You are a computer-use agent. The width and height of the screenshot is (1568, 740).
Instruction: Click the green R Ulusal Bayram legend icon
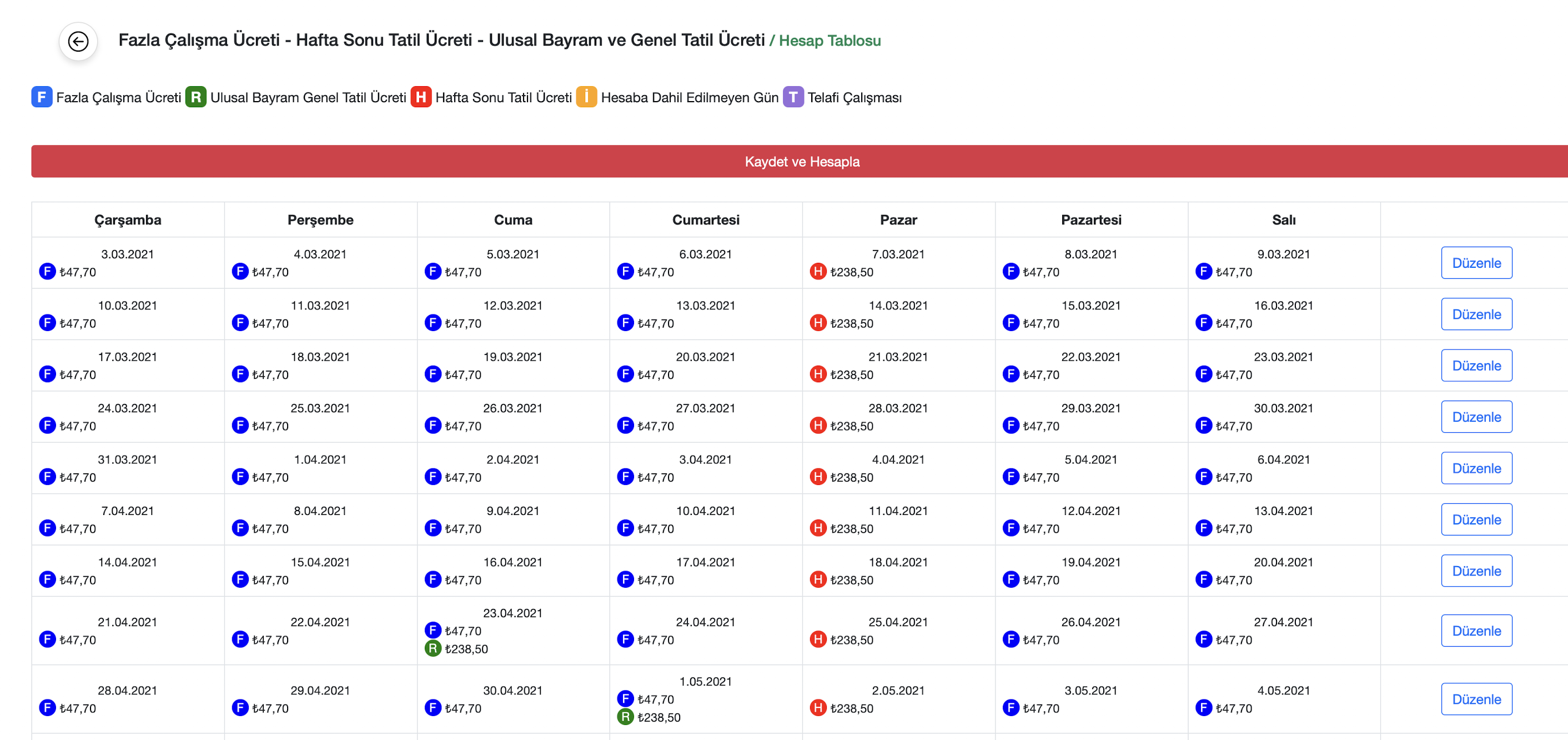195,97
